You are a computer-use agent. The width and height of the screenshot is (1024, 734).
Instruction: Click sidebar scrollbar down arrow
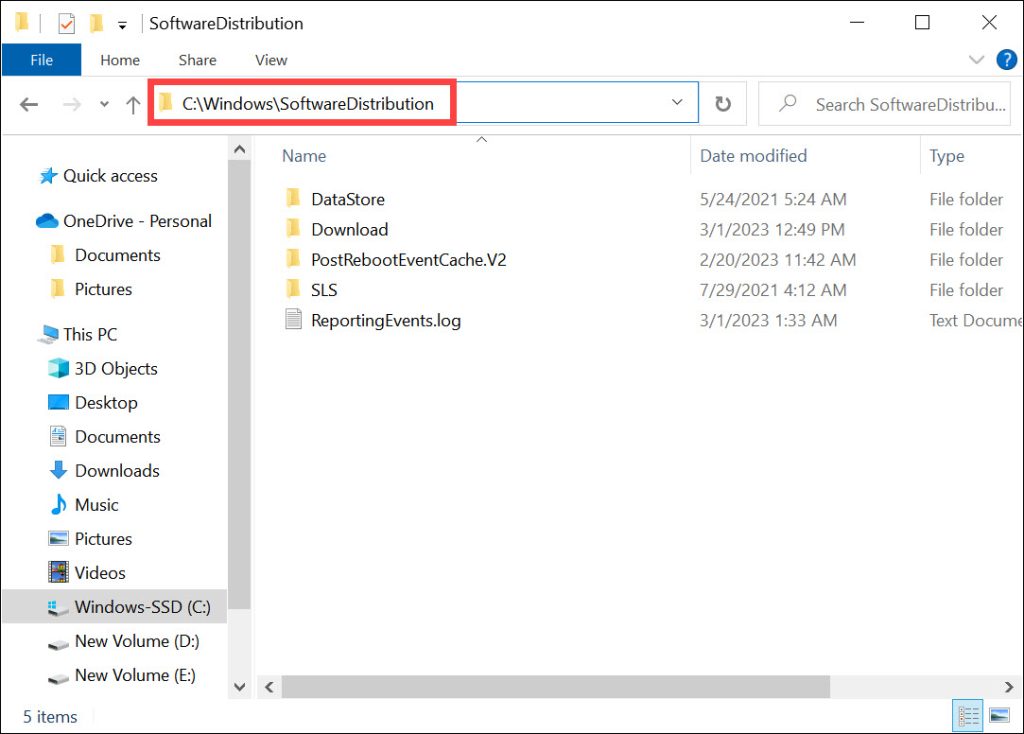(240, 687)
